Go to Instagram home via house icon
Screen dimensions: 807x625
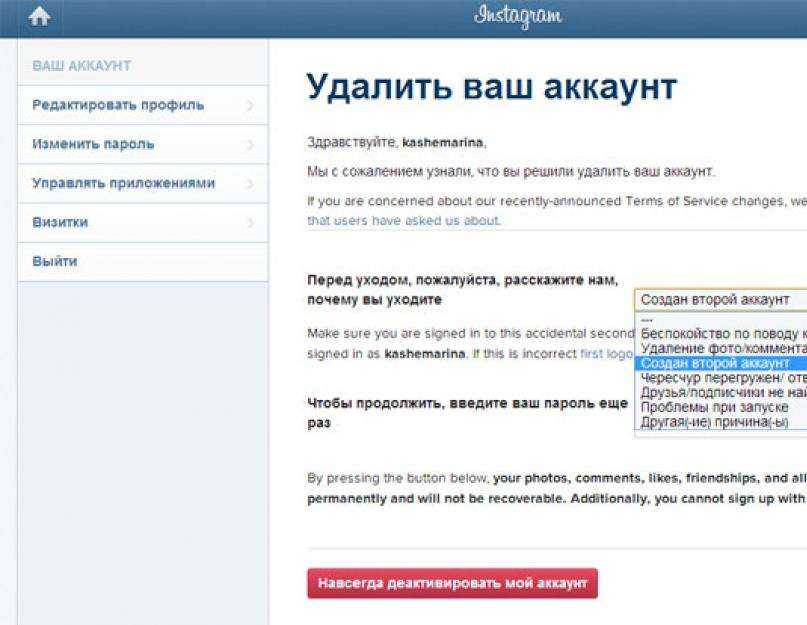tap(40, 16)
